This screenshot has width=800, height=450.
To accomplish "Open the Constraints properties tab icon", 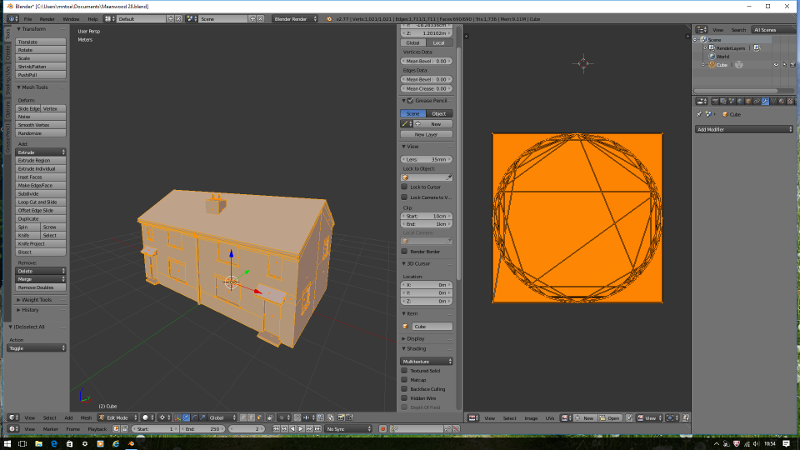I will tap(757, 101).
